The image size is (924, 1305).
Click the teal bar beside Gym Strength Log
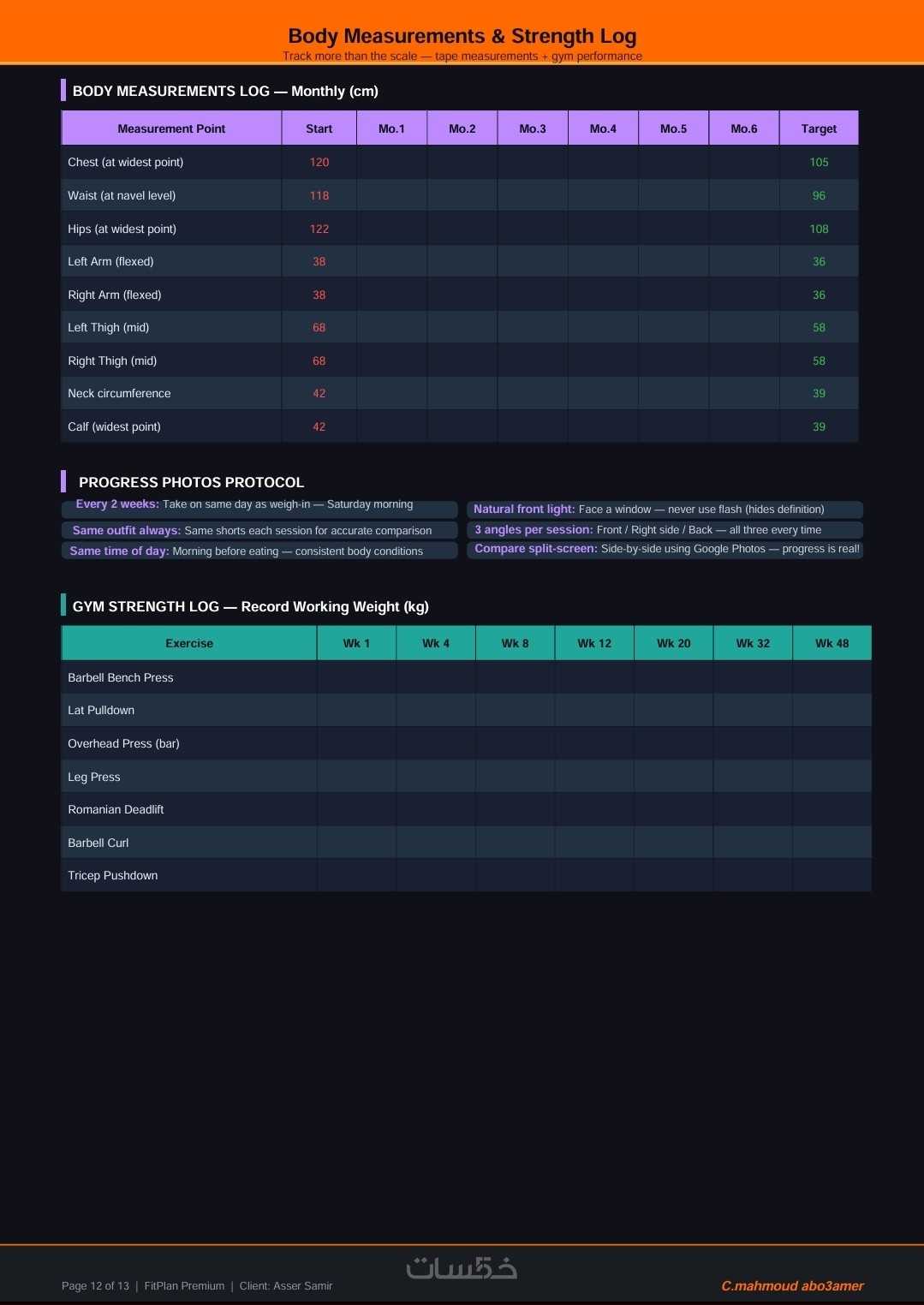click(x=63, y=605)
